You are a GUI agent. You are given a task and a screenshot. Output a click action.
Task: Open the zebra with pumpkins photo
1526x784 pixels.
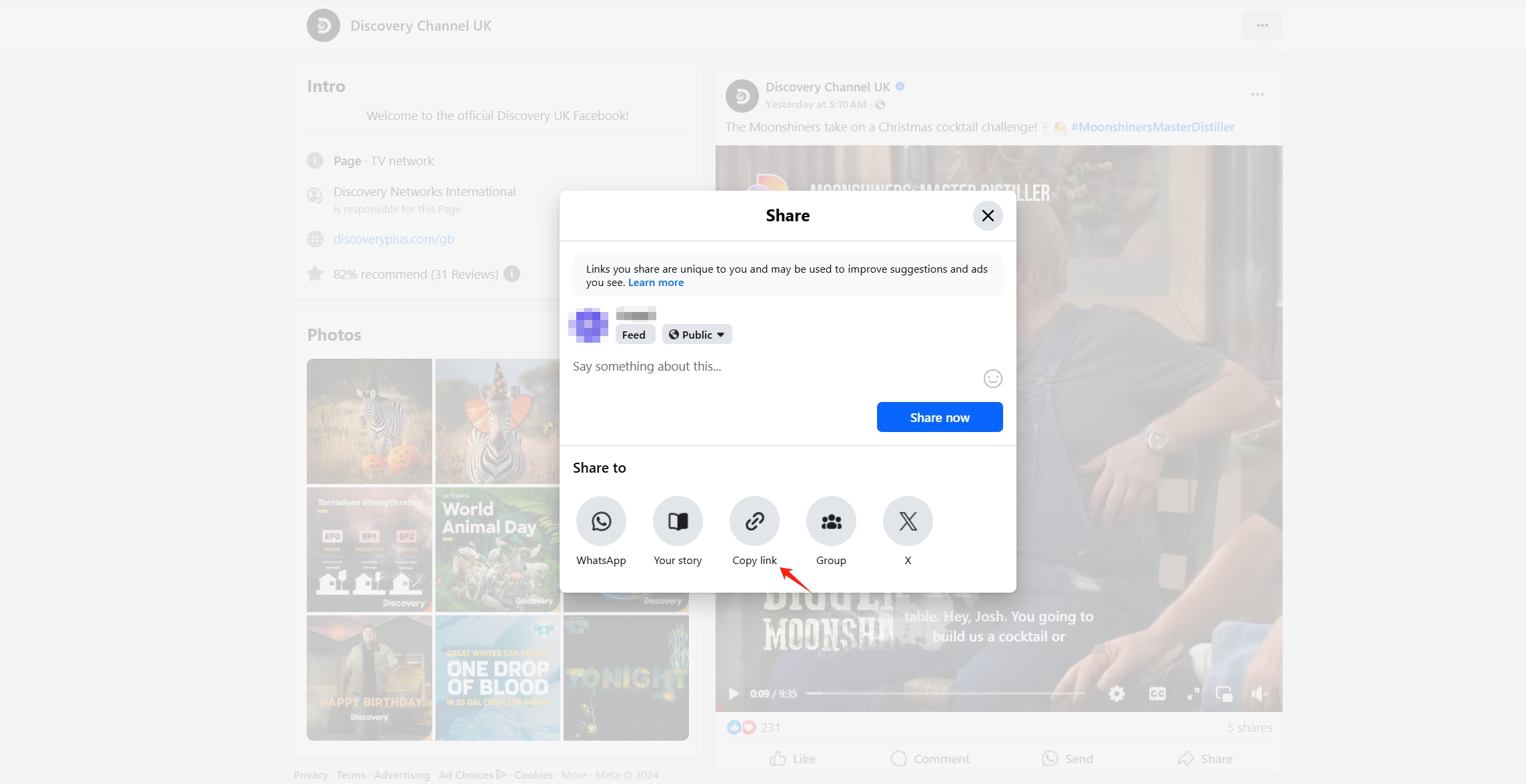pyautogui.click(x=369, y=421)
